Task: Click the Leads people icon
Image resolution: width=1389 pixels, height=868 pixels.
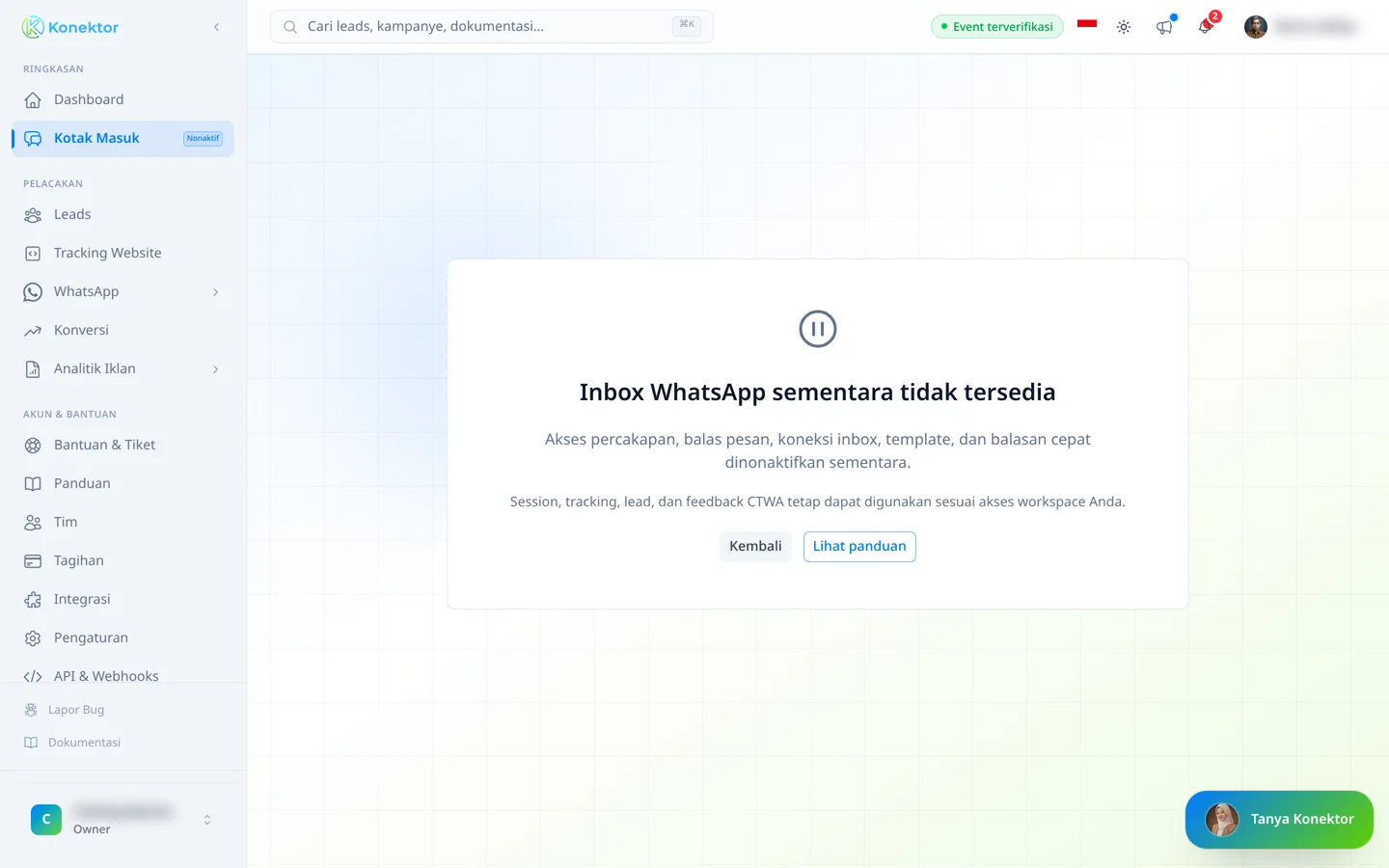Action: 33,215
